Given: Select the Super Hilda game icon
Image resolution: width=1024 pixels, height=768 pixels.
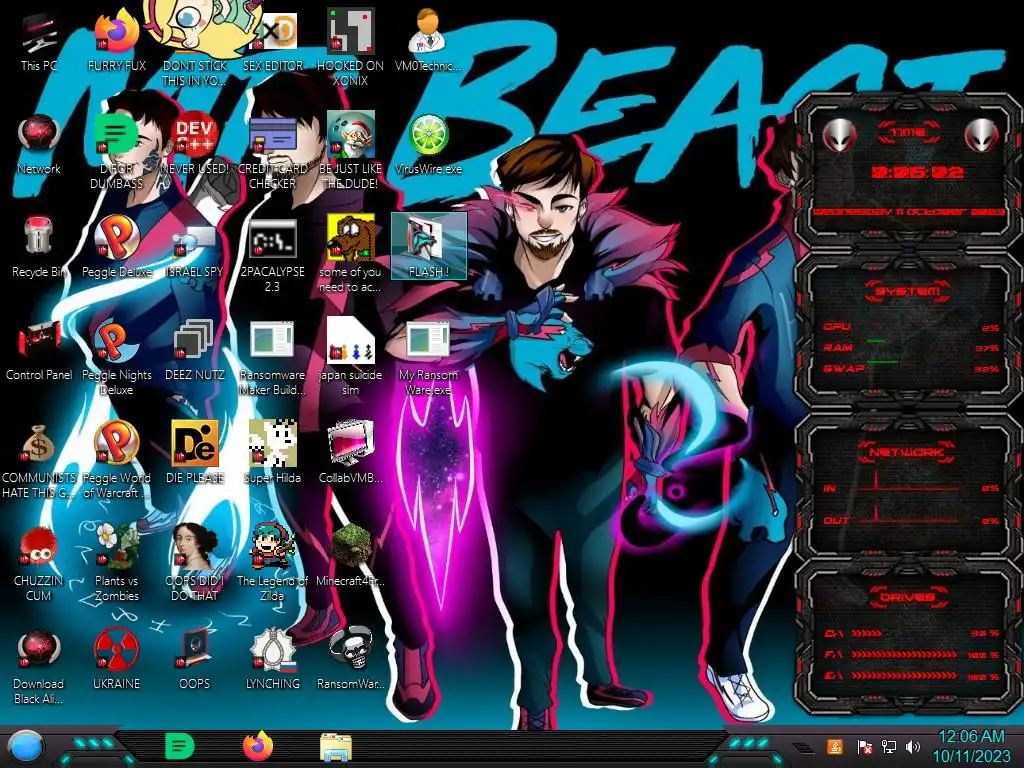Looking at the screenshot, I should click(272, 453).
